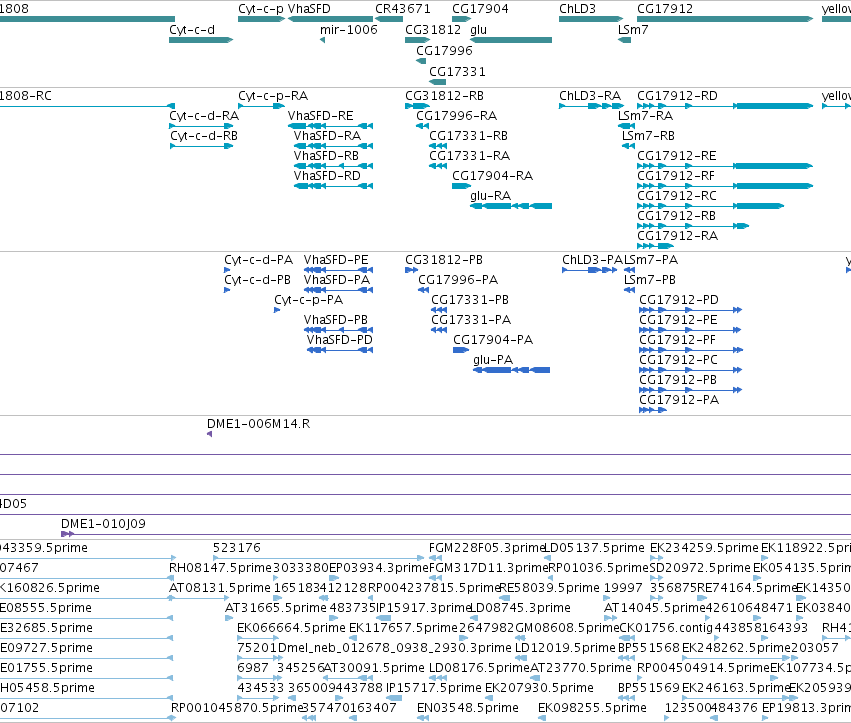This screenshot has height=723, width=851.
Task: Select the mir-1006 gene label
Action: (x=348, y=30)
